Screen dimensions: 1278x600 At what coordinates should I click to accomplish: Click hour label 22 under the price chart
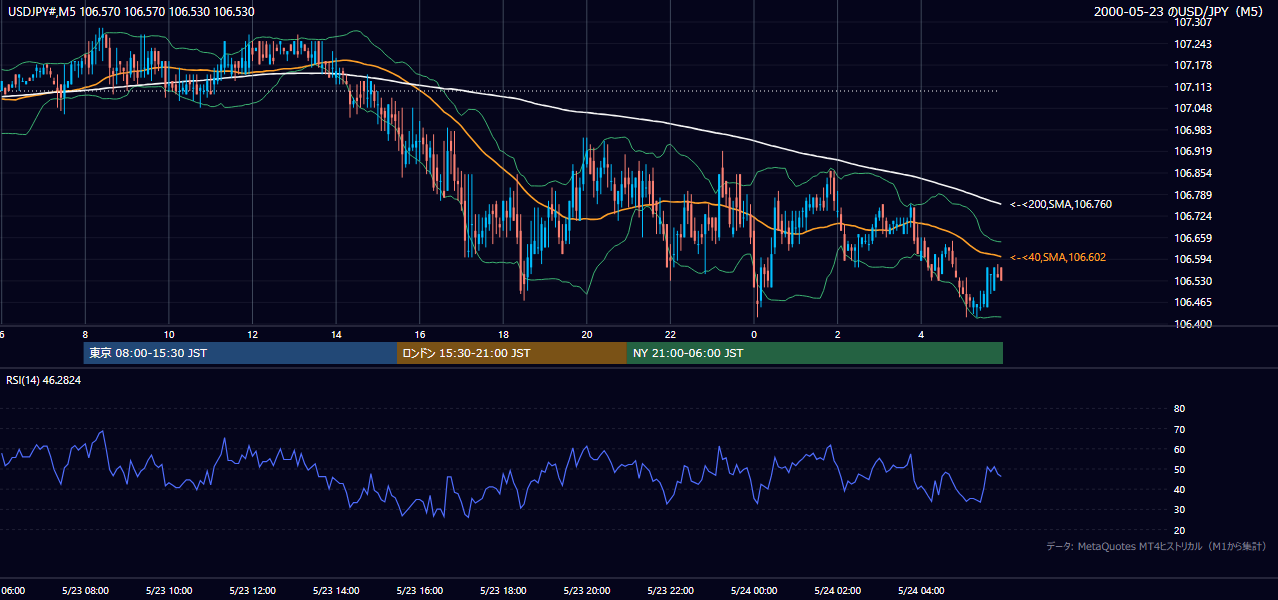pos(671,335)
